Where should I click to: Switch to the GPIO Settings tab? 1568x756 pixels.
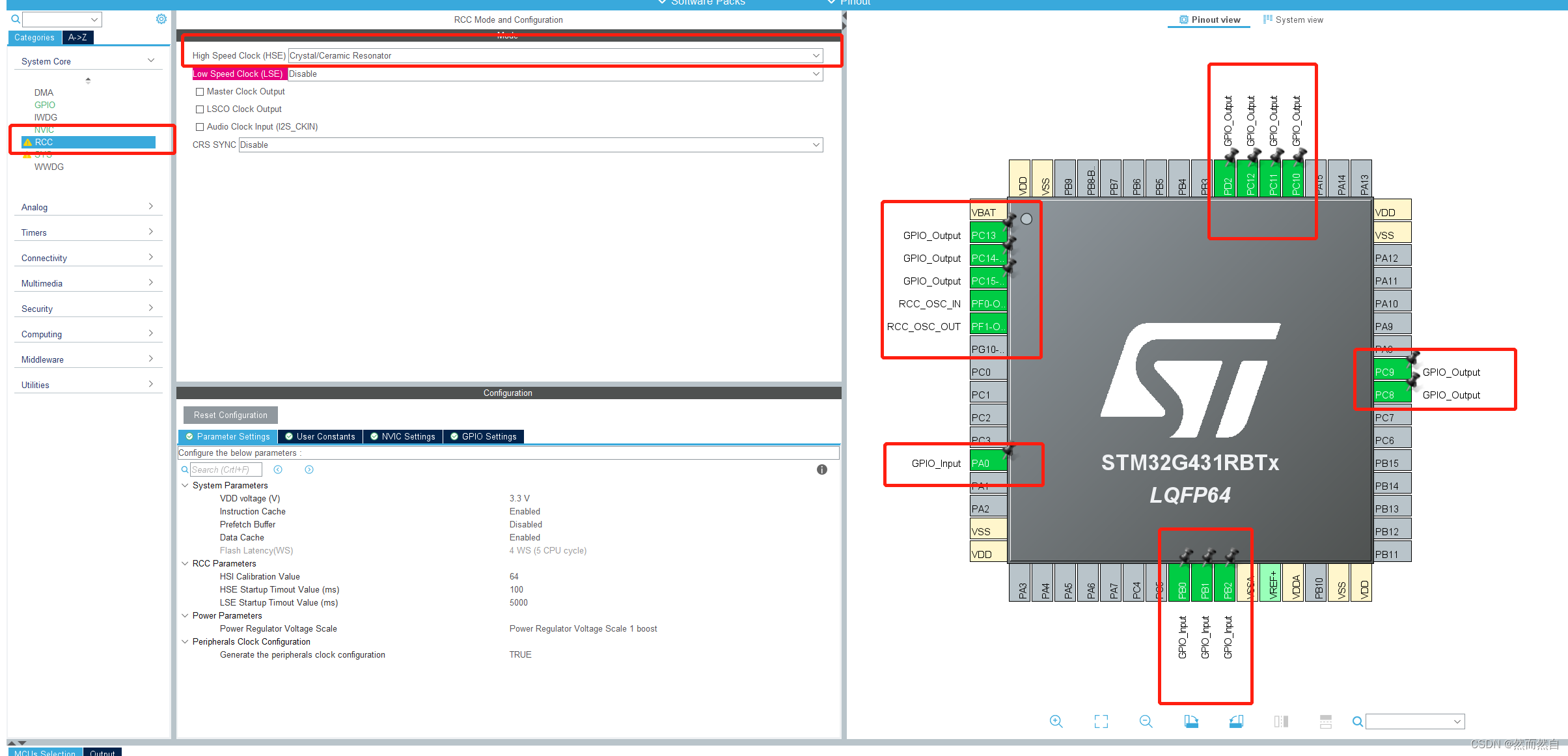pyautogui.click(x=484, y=436)
